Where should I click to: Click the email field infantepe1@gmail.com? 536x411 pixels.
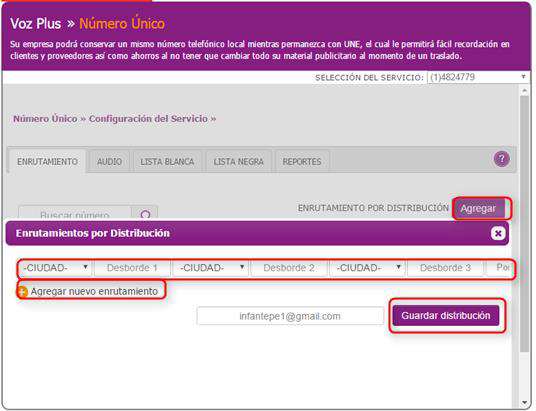290,316
